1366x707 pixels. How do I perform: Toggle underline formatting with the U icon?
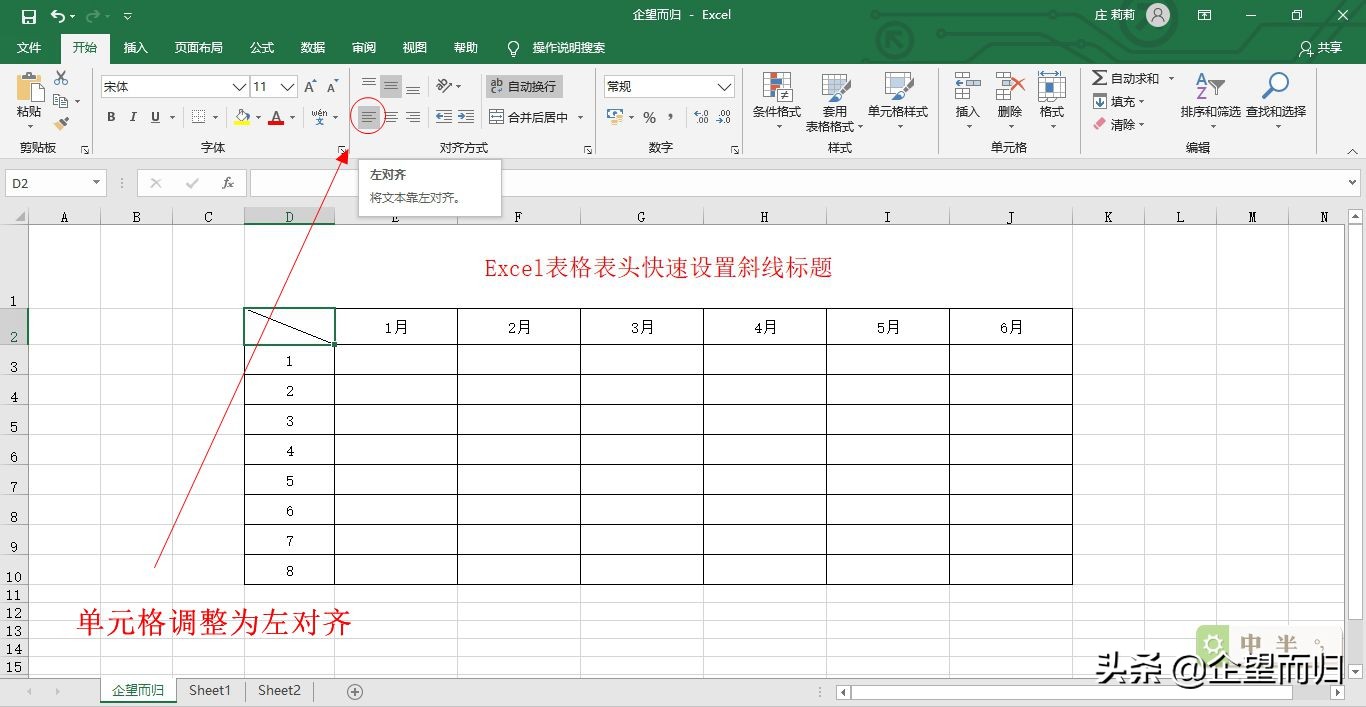(x=155, y=117)
